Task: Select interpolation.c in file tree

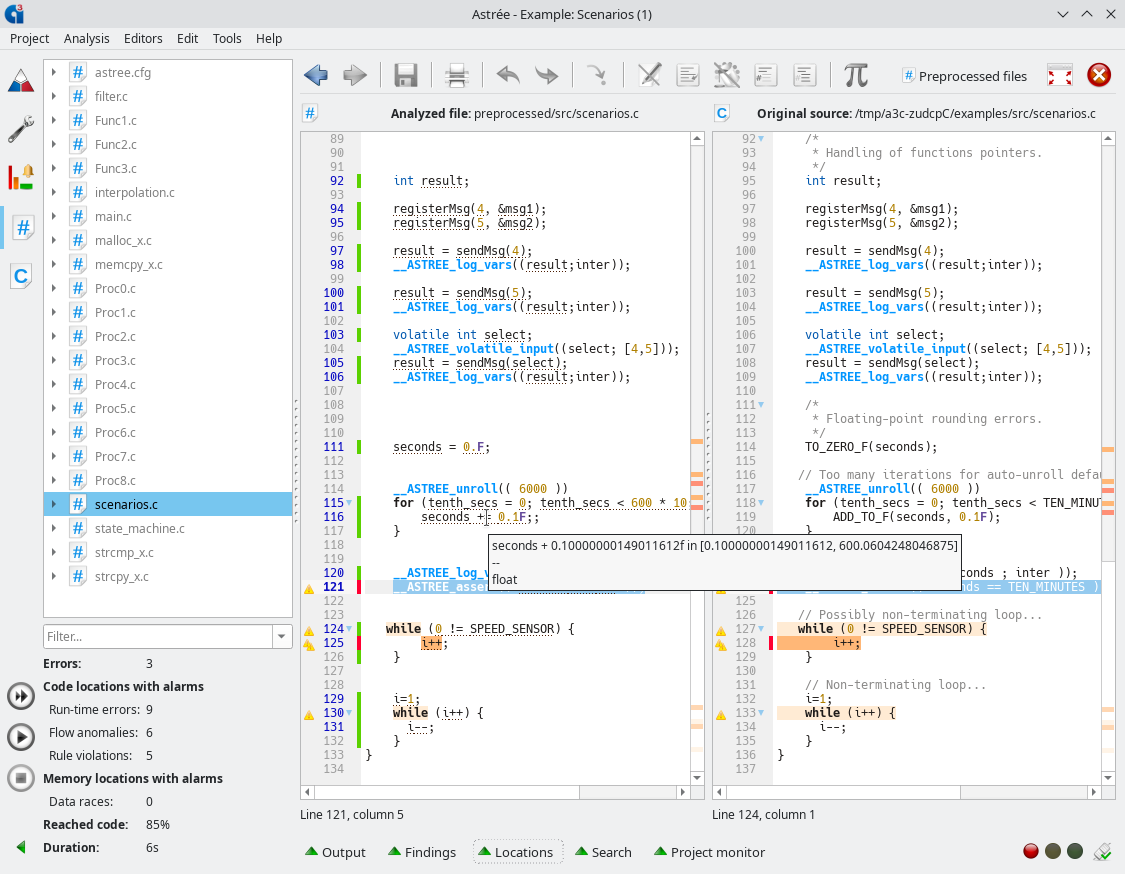Action: coord(134,192)
